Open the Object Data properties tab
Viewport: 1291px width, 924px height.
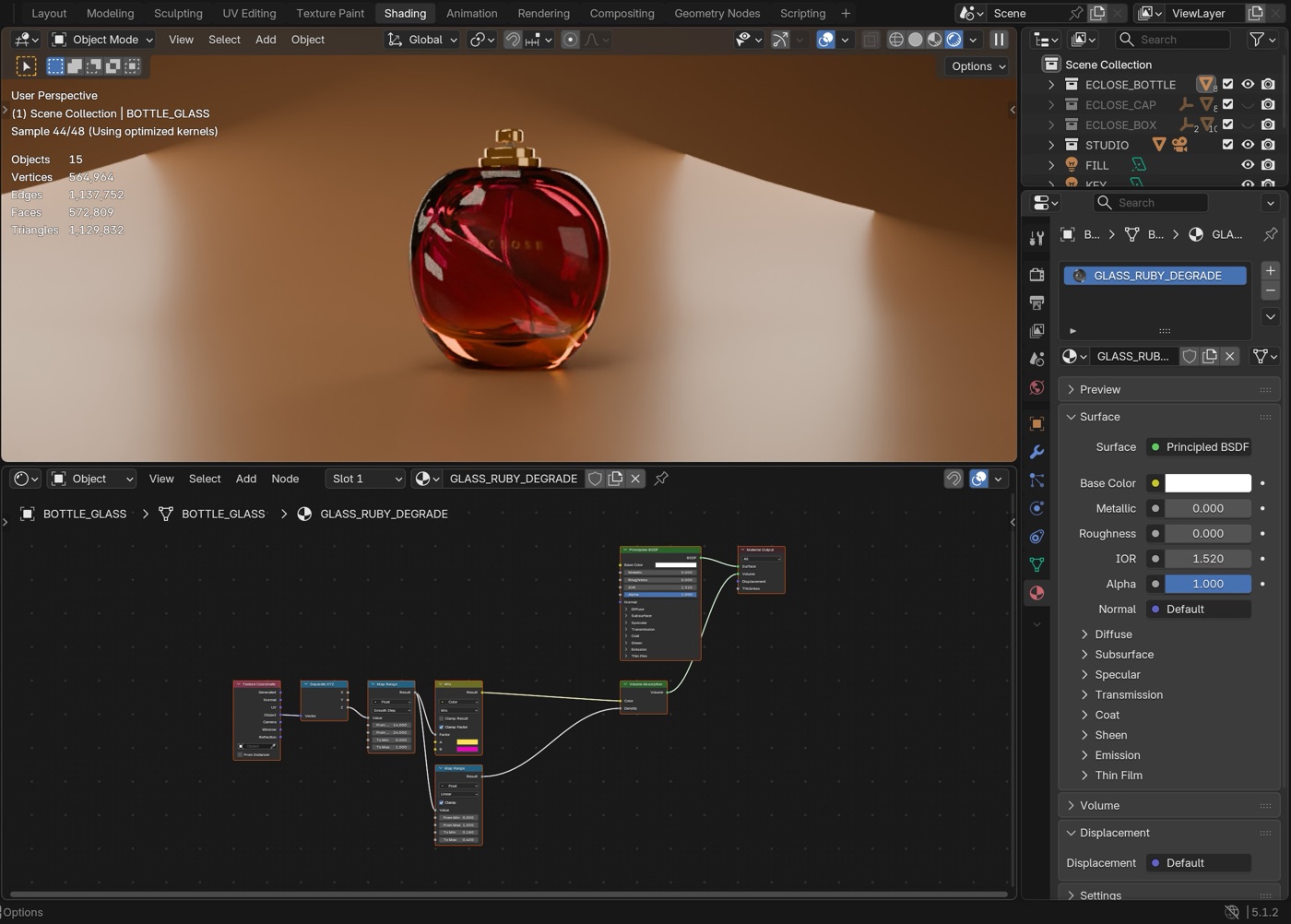(1036, 564)
